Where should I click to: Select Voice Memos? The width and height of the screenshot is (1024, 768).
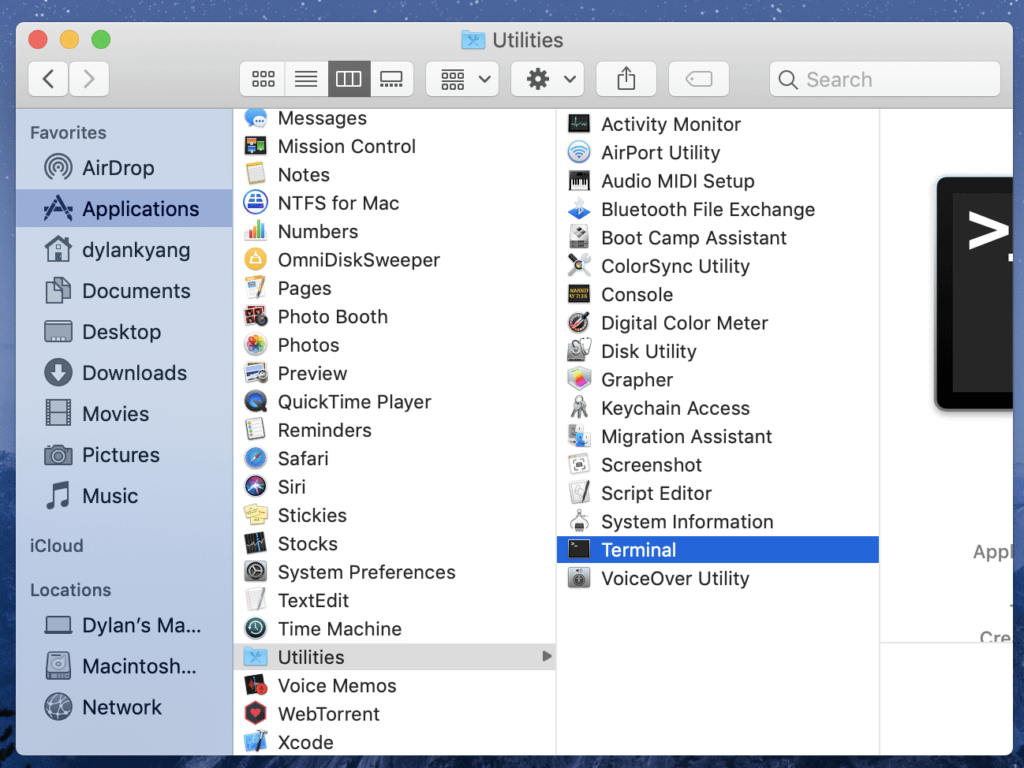394,686
